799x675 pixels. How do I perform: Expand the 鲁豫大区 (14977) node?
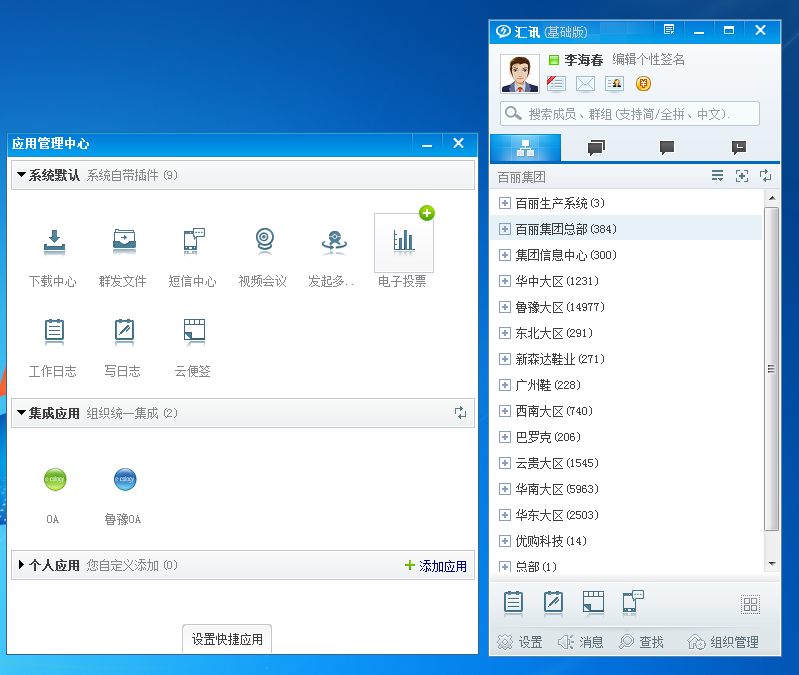tap(504, 307)
